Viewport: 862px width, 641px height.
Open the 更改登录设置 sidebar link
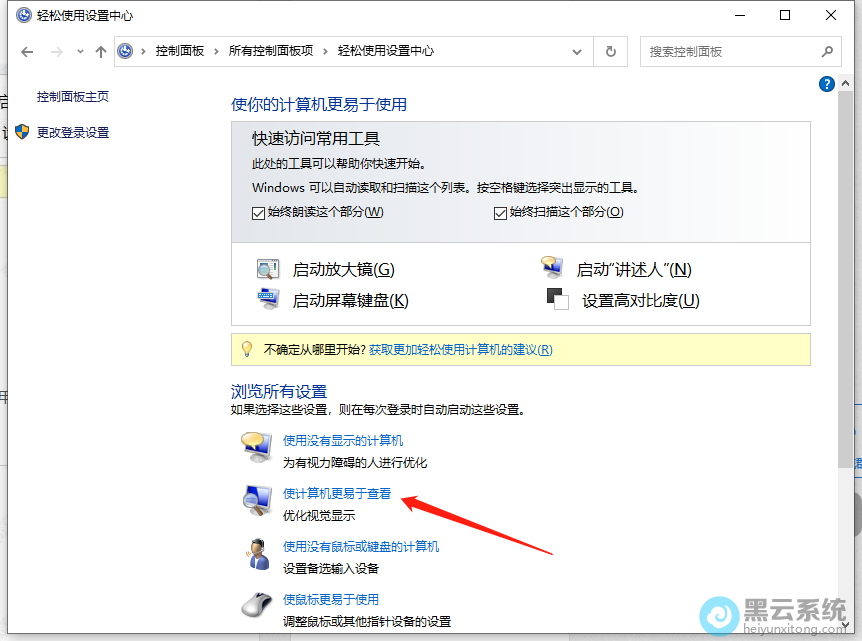point(73,132)
